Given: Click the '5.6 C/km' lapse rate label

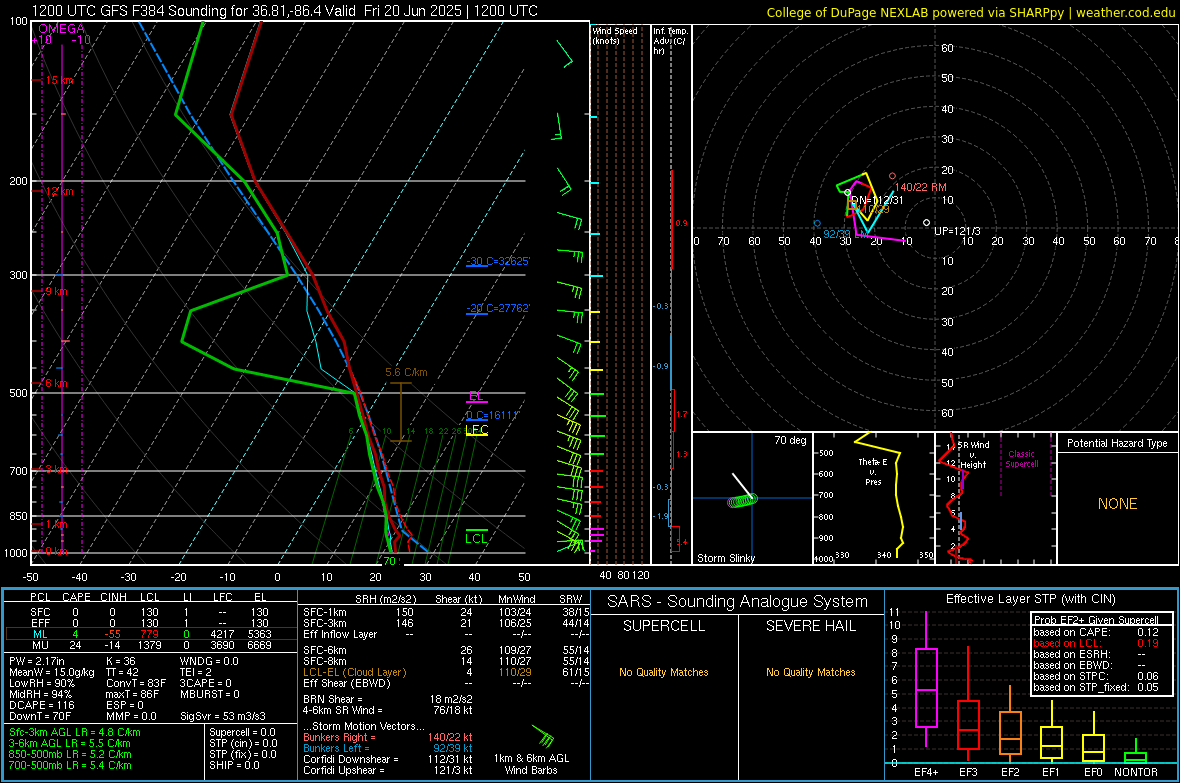Looking at the screenshot, I should (x=406, y=372).
